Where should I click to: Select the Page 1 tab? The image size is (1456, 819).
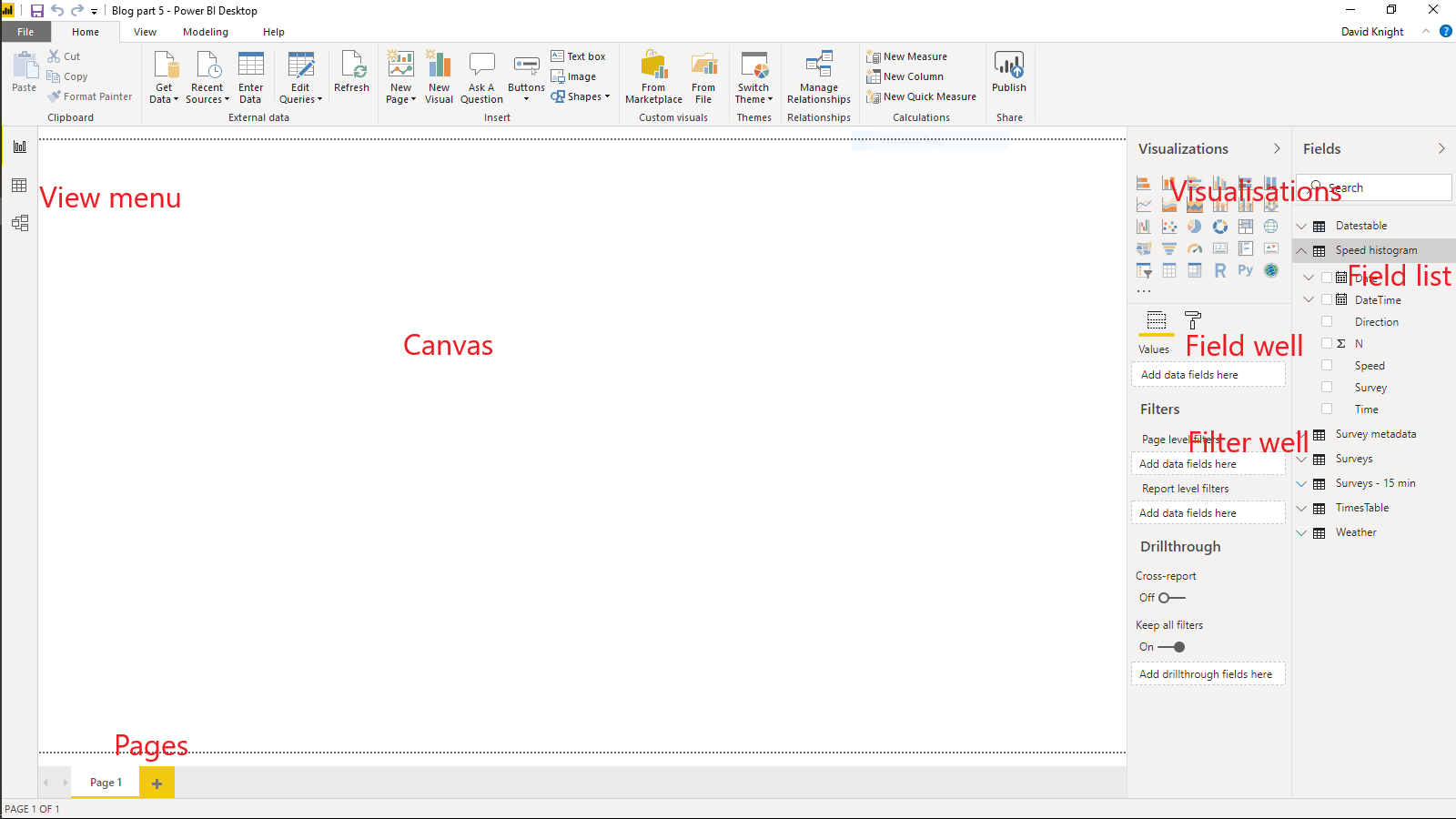[x=106, y=783]
